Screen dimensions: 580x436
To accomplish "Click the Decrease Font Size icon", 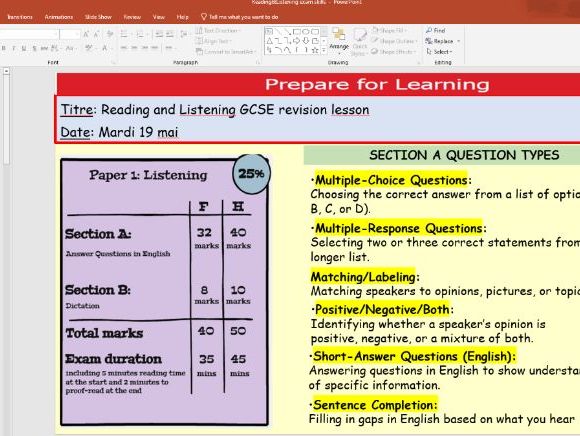I will 96,34.
